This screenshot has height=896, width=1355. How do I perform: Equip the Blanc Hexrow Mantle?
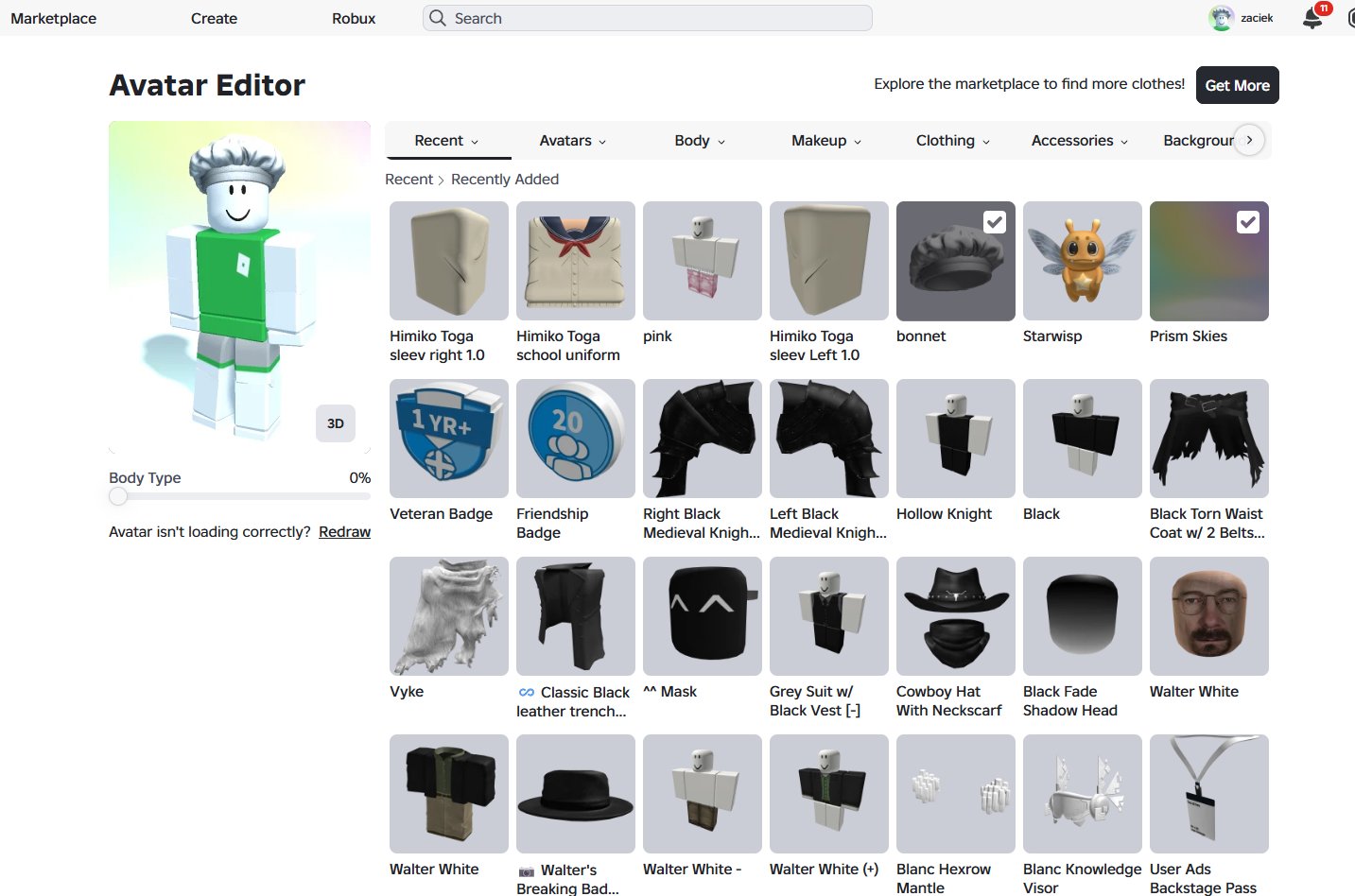[x=956, y=794]
